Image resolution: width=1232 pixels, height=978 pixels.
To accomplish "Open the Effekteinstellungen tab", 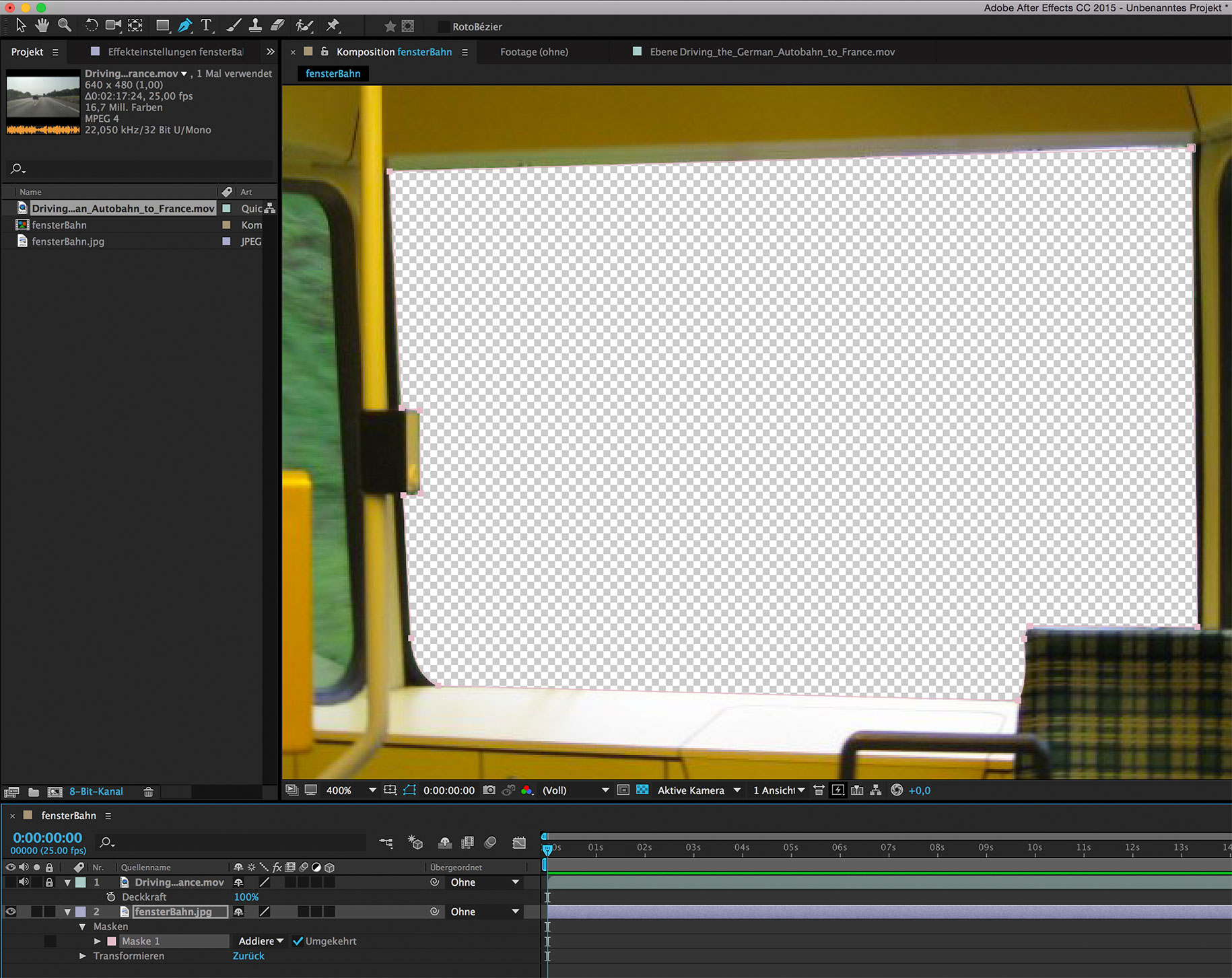I will coord(174,52).
